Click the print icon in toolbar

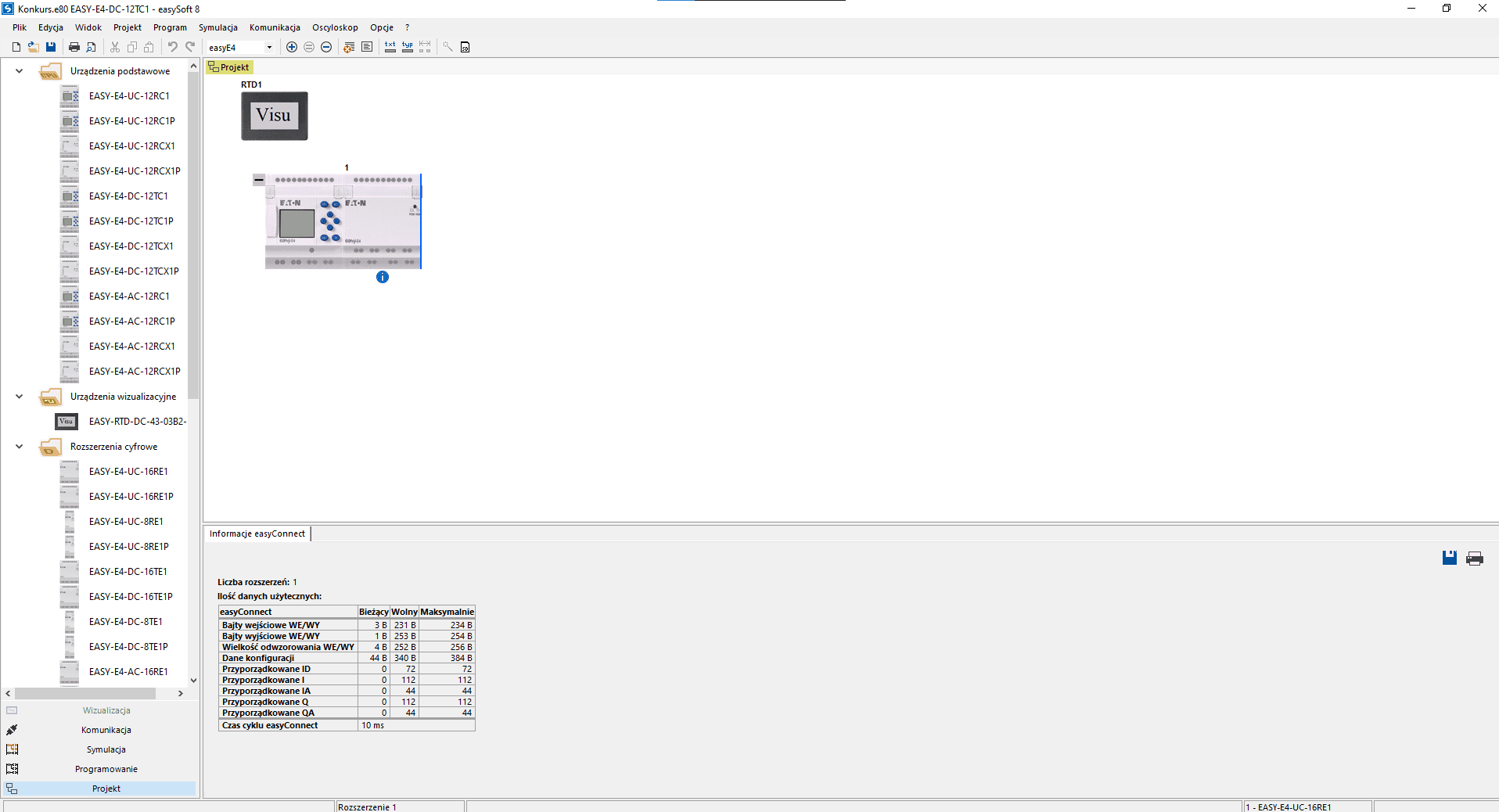74,47
